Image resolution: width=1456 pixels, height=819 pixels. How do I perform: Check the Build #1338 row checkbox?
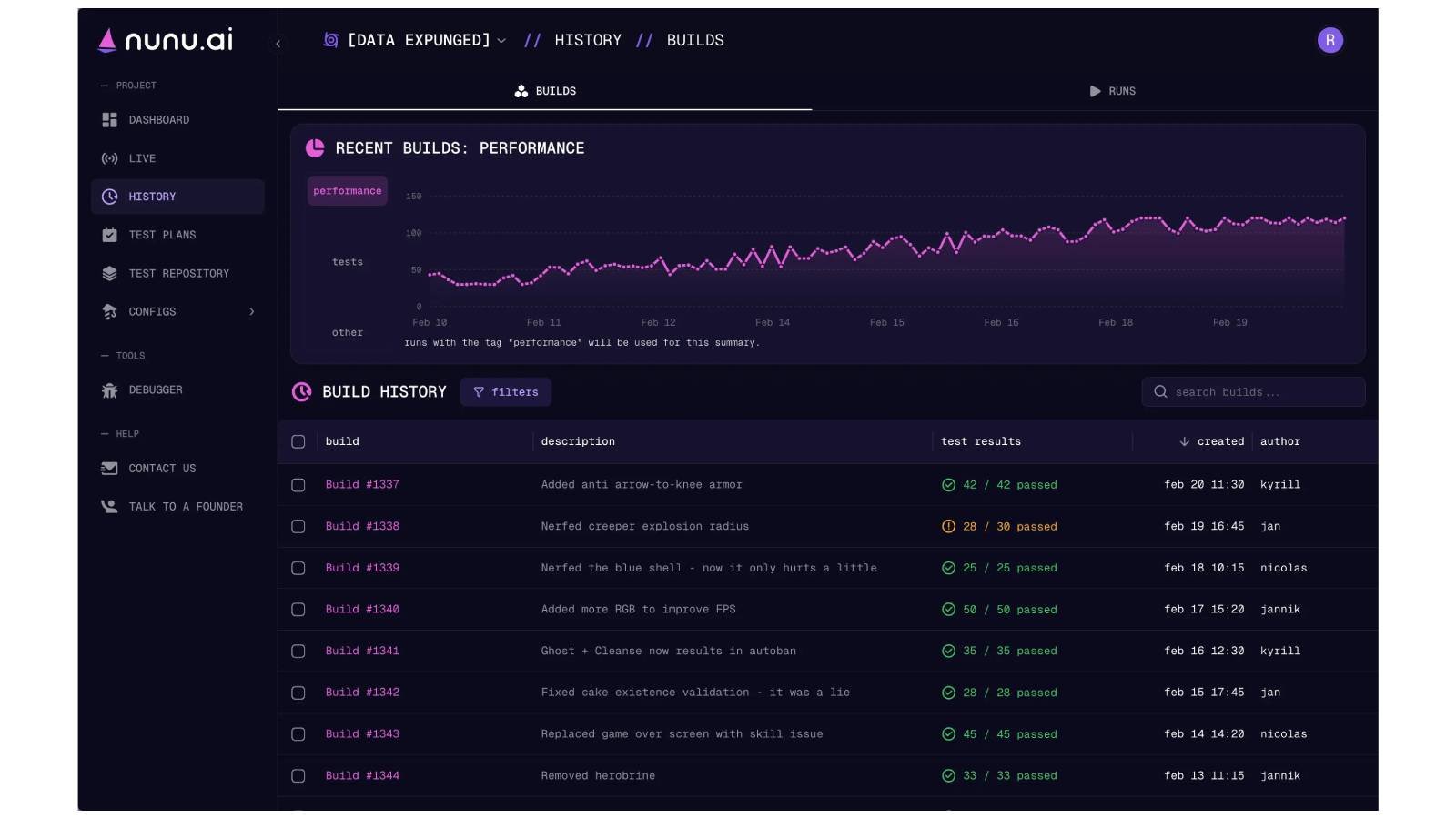pyautogui.click(x=298, y=526)
